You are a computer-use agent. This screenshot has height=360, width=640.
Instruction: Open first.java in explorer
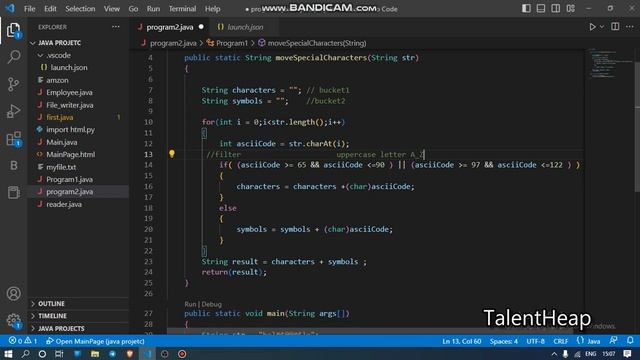pyautogui.click(x=60, y=117)
